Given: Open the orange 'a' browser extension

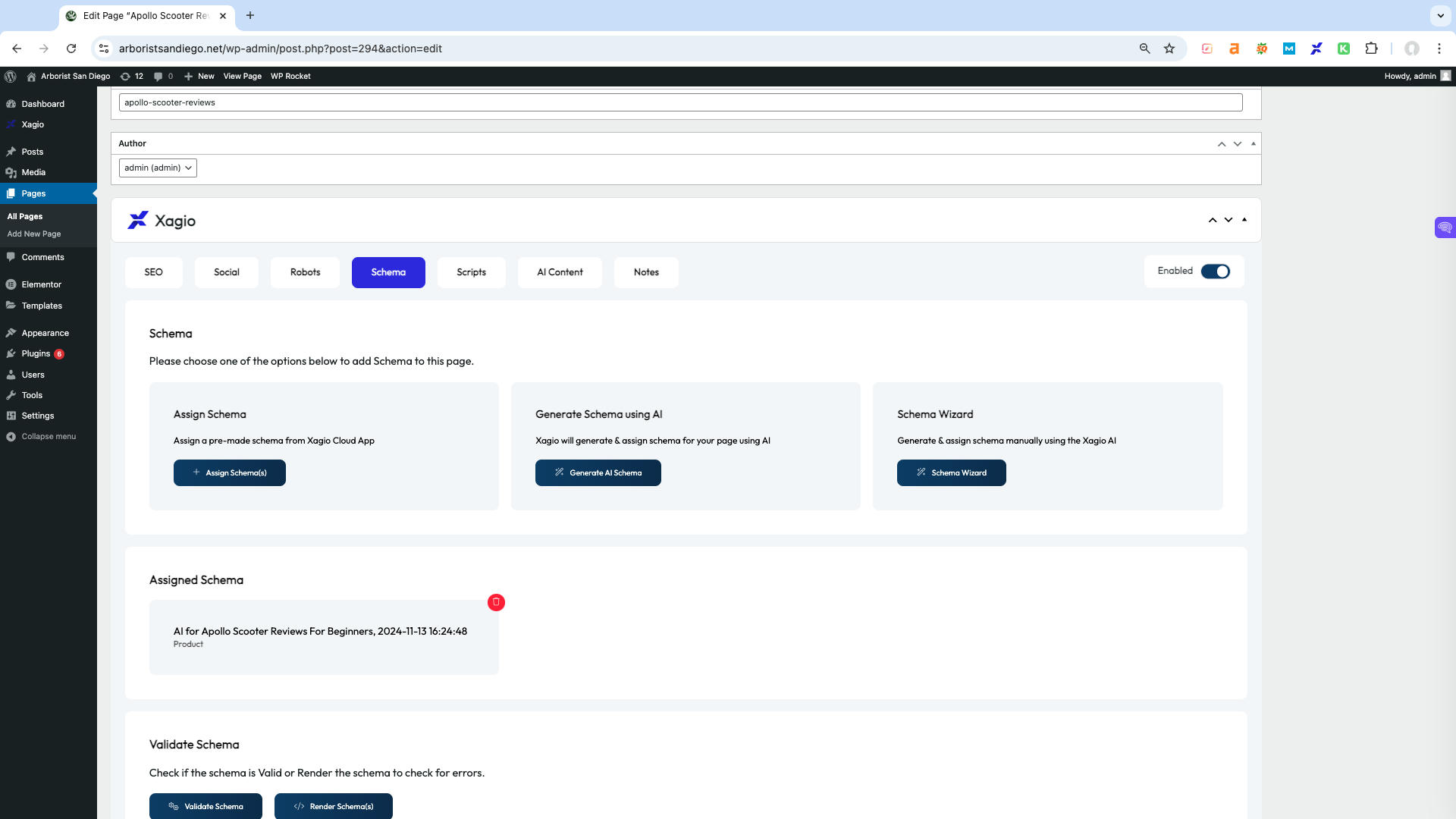Looking at the screenshot, I should tap(1235, 49).
